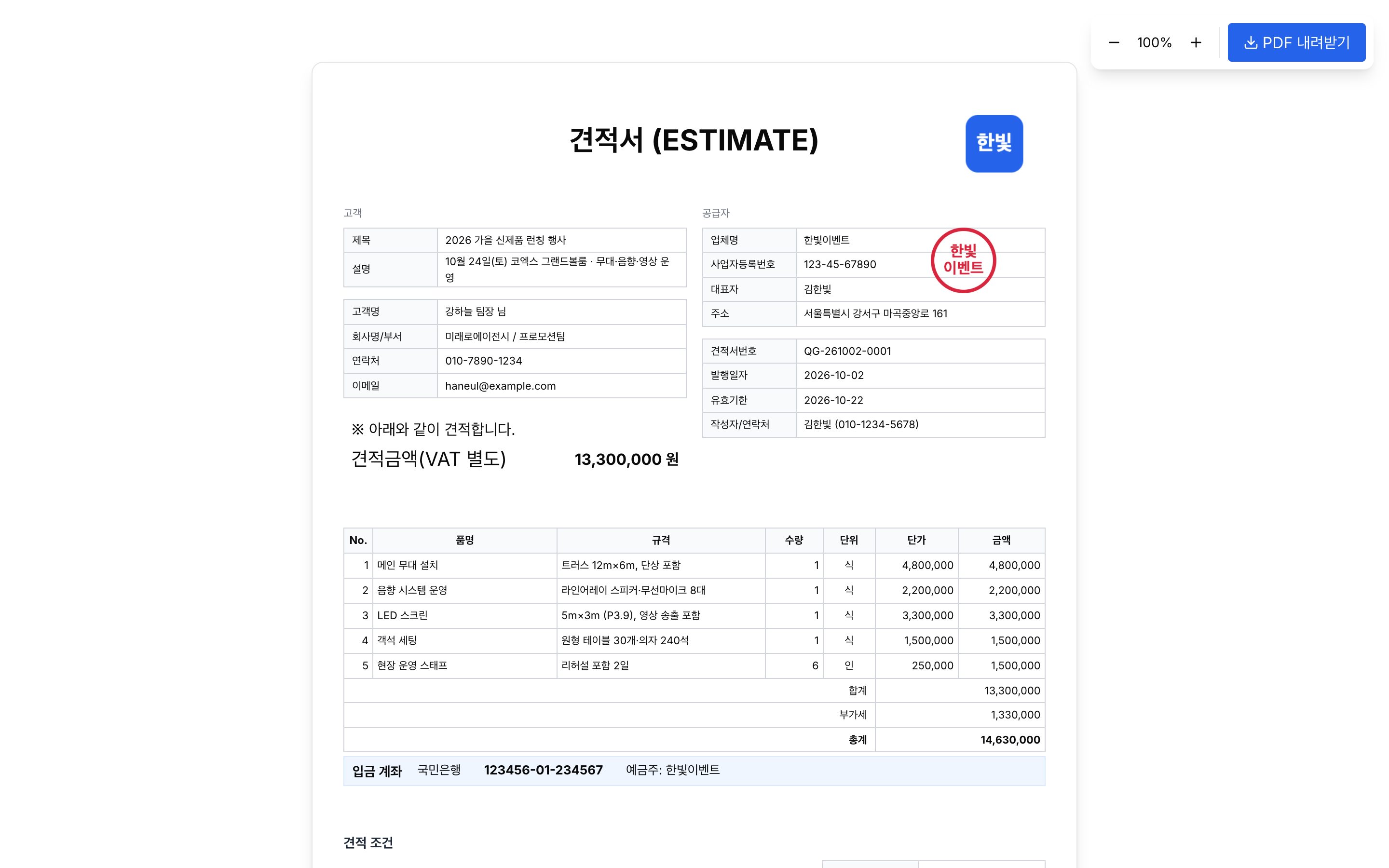The image size is (1389, 868).
Task: Click the red 한빛이벤트 seal stamp
Action: click(963, 260)
